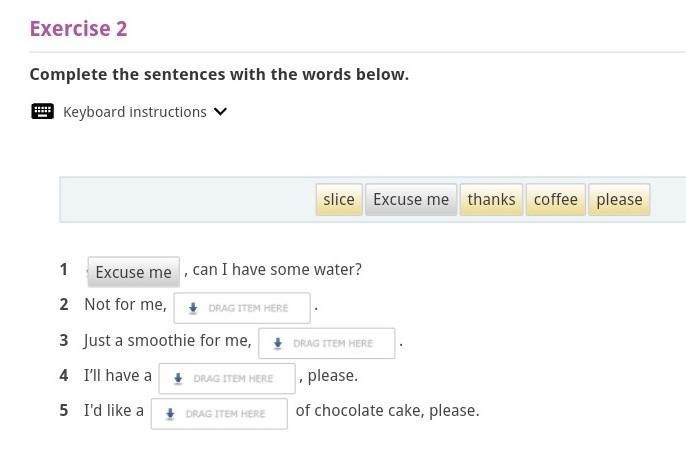686x460 pixels.
Task: Choose the 'coffee' word chip
Action: tap(555, 199)
